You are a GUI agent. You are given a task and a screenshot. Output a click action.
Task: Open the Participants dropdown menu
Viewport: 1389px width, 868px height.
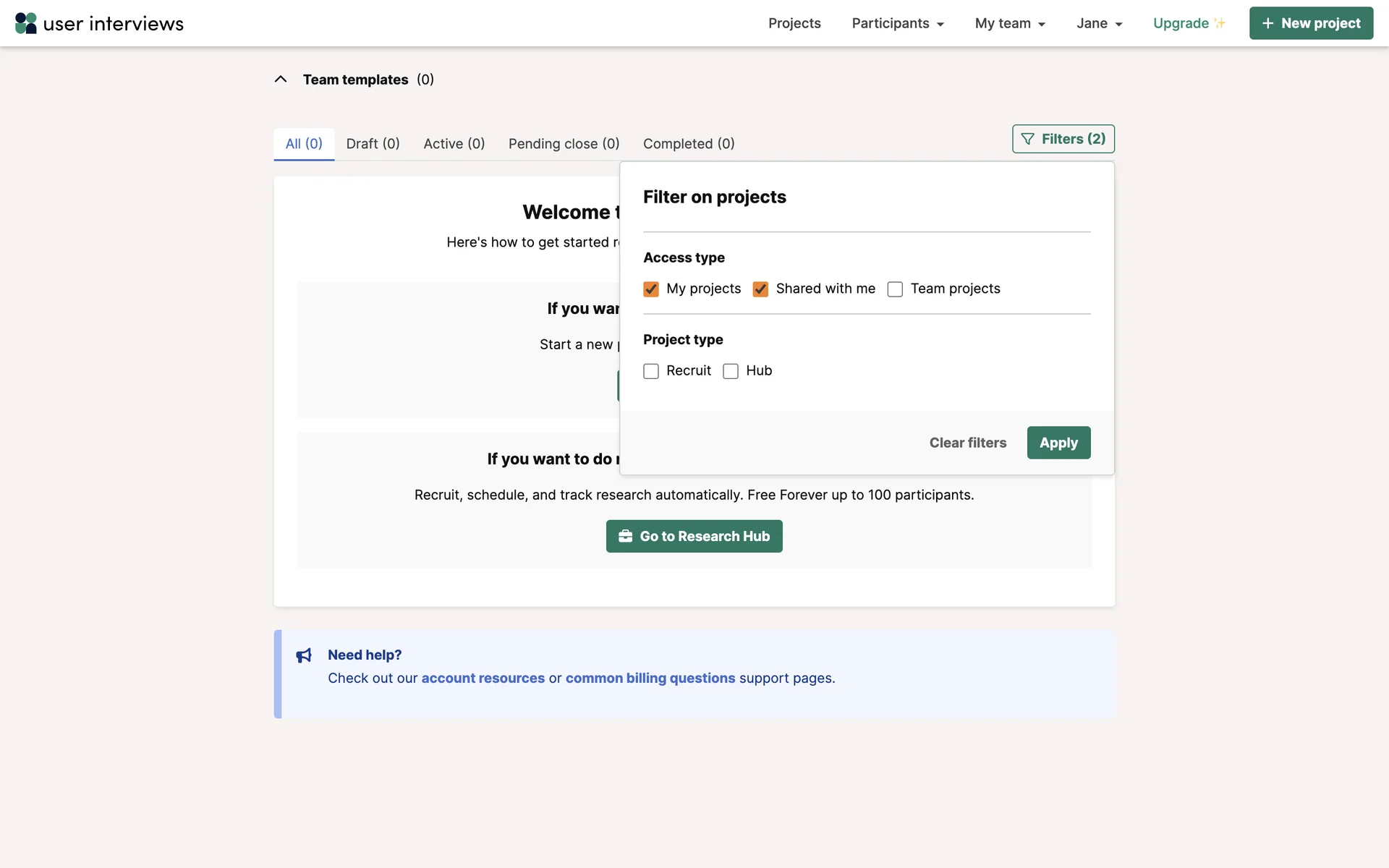coord(897,23)
